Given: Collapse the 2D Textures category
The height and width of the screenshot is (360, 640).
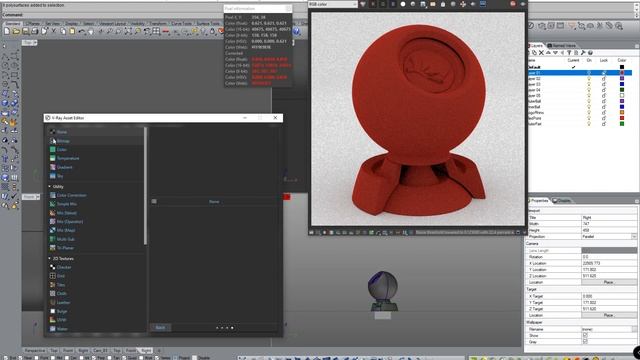Looking at the screenshot, I should [50, 258].
